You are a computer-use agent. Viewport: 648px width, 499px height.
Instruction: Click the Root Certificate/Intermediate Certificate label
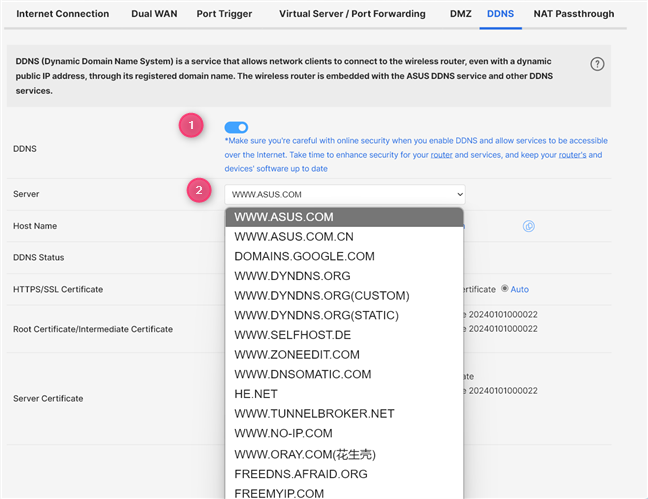93,329
